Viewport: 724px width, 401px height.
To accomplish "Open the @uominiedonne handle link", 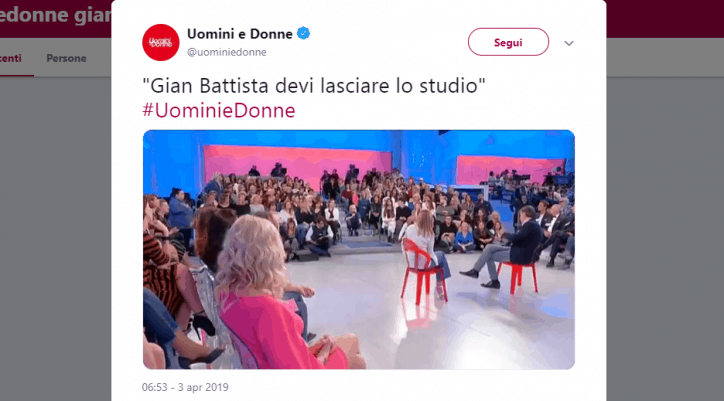I will (x=227, y=52).
